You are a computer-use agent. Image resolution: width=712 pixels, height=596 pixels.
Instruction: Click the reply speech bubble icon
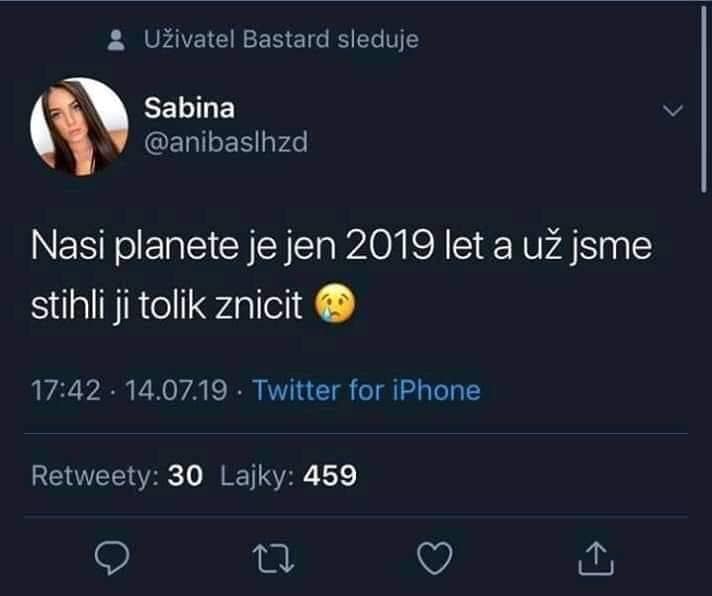click(x=112, y=558)
